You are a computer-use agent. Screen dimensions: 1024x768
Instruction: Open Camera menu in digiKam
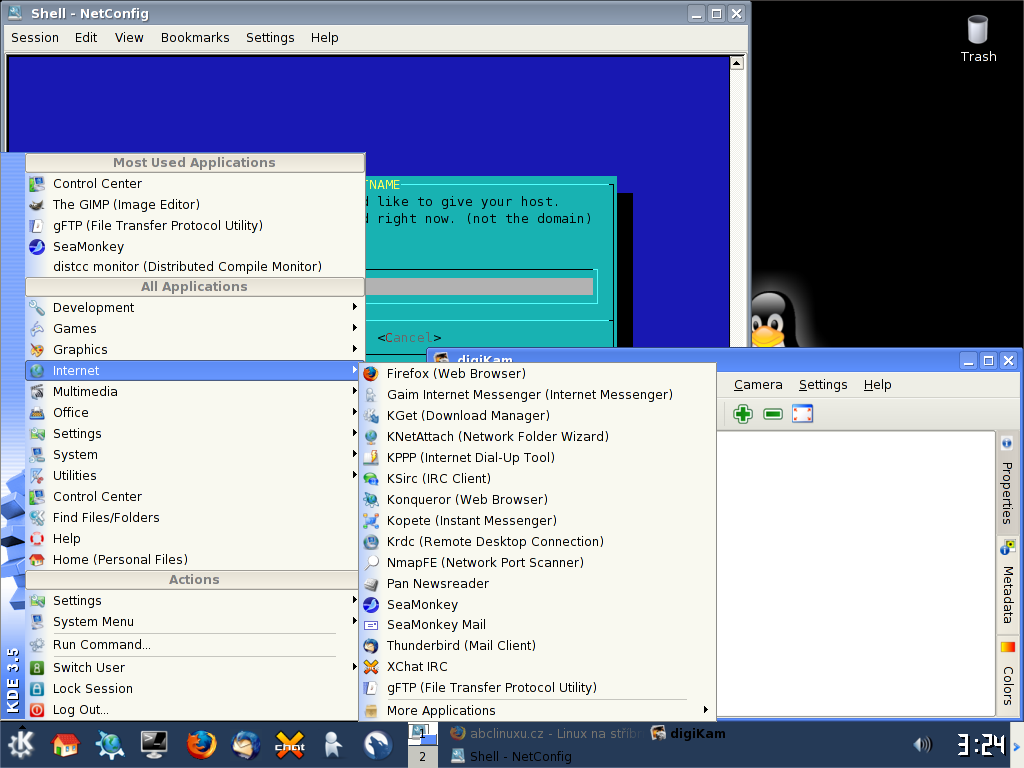(x=758, y=385)
